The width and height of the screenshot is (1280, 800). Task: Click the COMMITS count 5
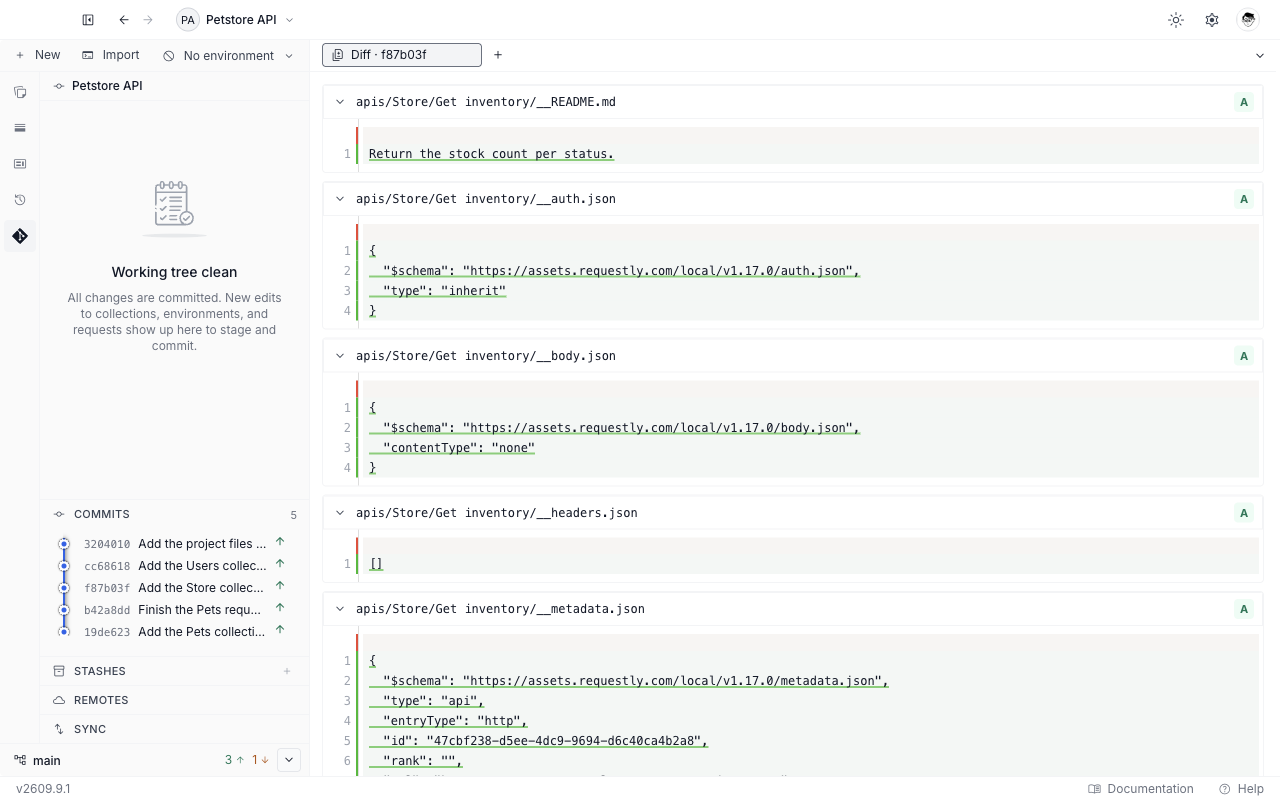(x=294, y=515)
